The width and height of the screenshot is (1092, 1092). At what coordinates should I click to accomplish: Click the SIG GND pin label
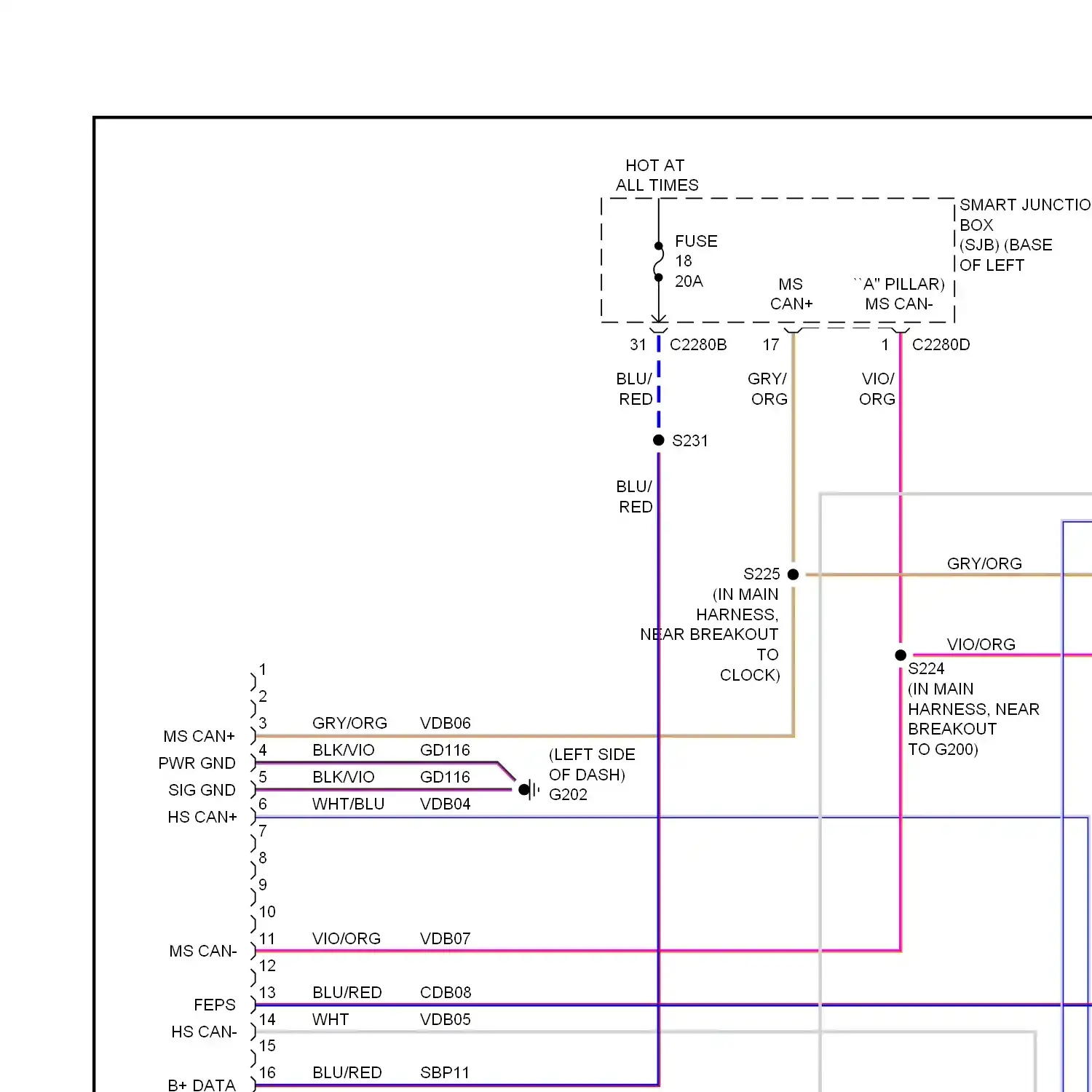pos(202,790)
